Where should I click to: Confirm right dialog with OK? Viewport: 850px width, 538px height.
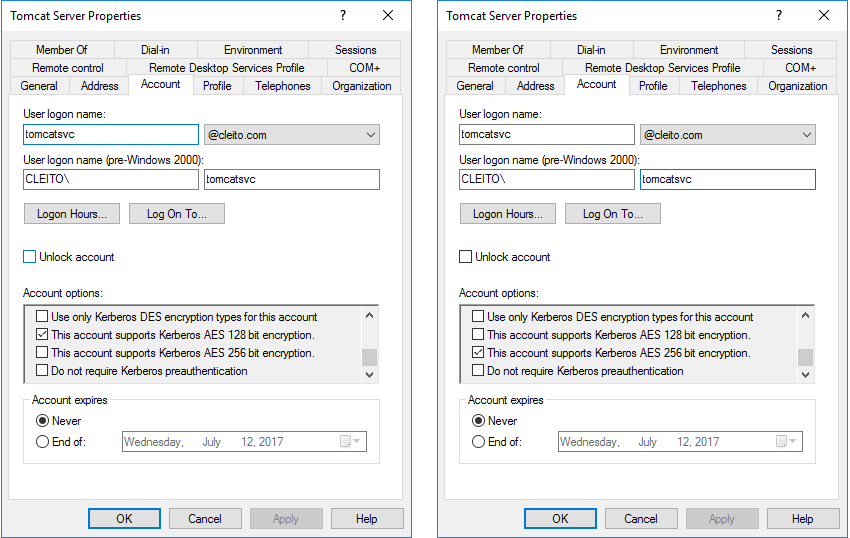560,518
